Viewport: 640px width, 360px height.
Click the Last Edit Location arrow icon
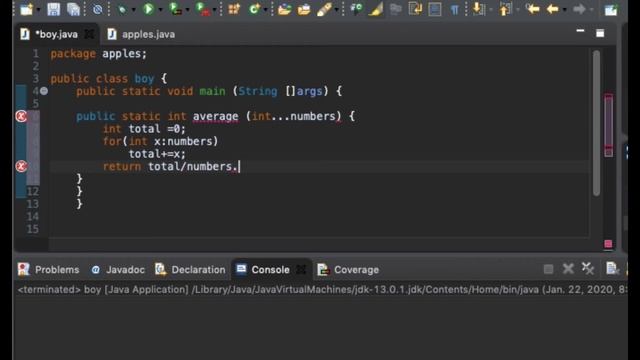pos(533,9)
